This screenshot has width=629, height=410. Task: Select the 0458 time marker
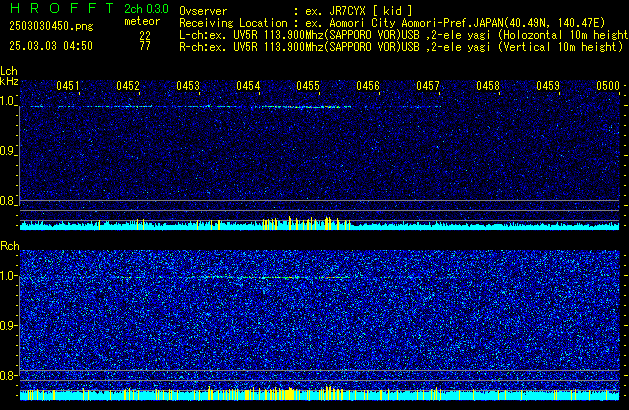point(488,86)
